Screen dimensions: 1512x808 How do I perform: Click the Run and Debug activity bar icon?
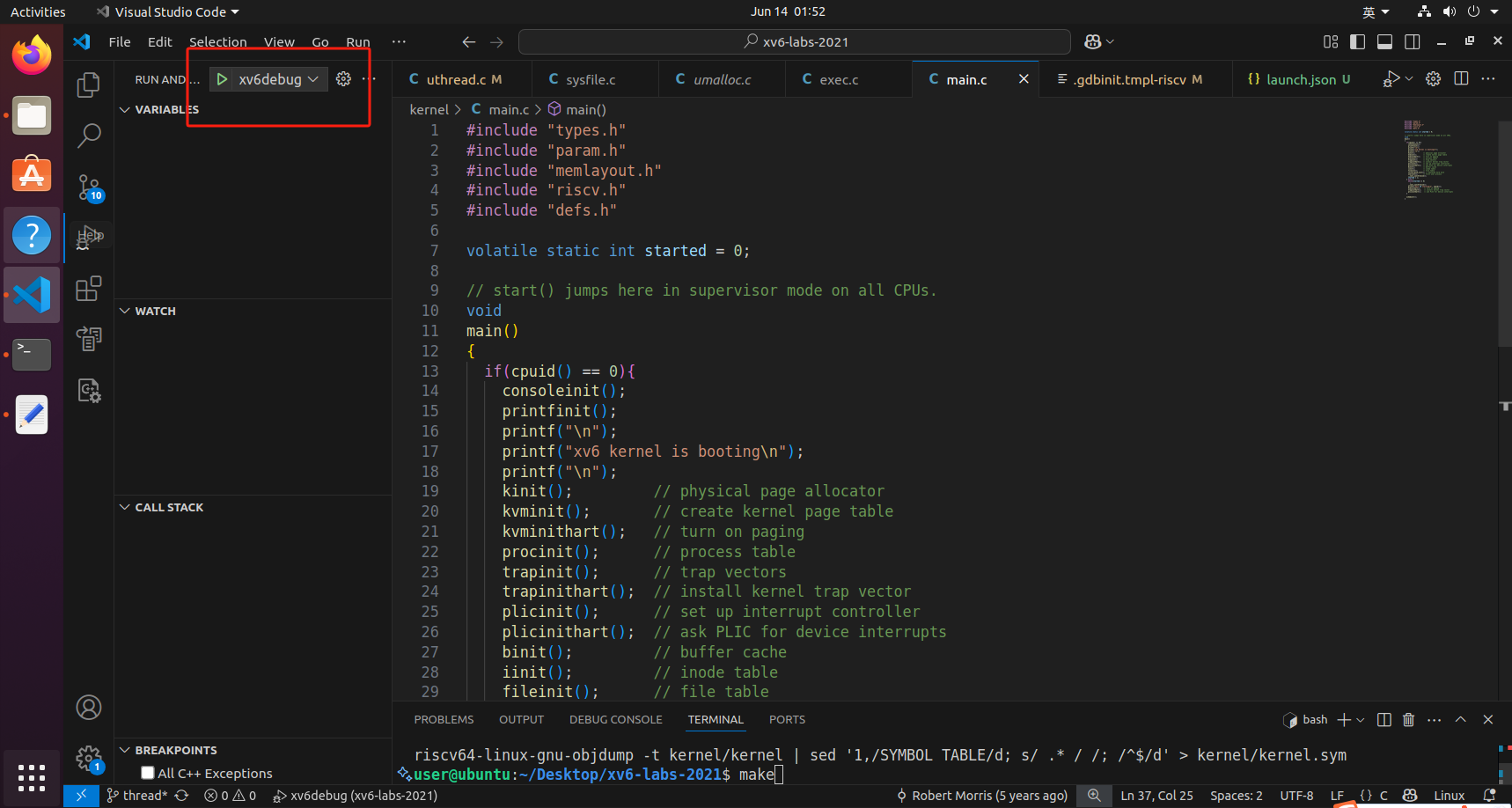click(x=88, y=236)
